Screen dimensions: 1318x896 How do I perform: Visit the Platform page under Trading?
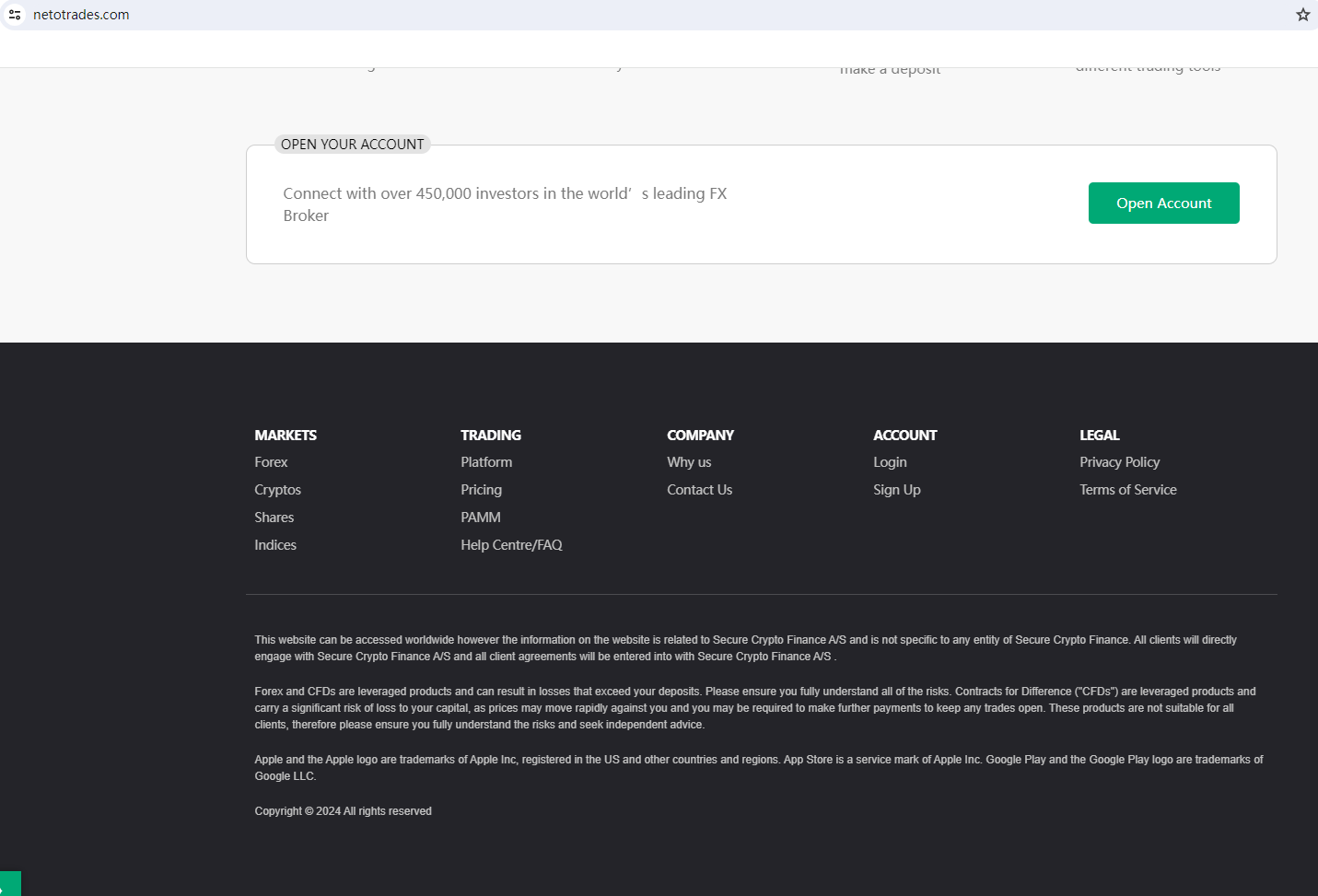tap(486, 462)
